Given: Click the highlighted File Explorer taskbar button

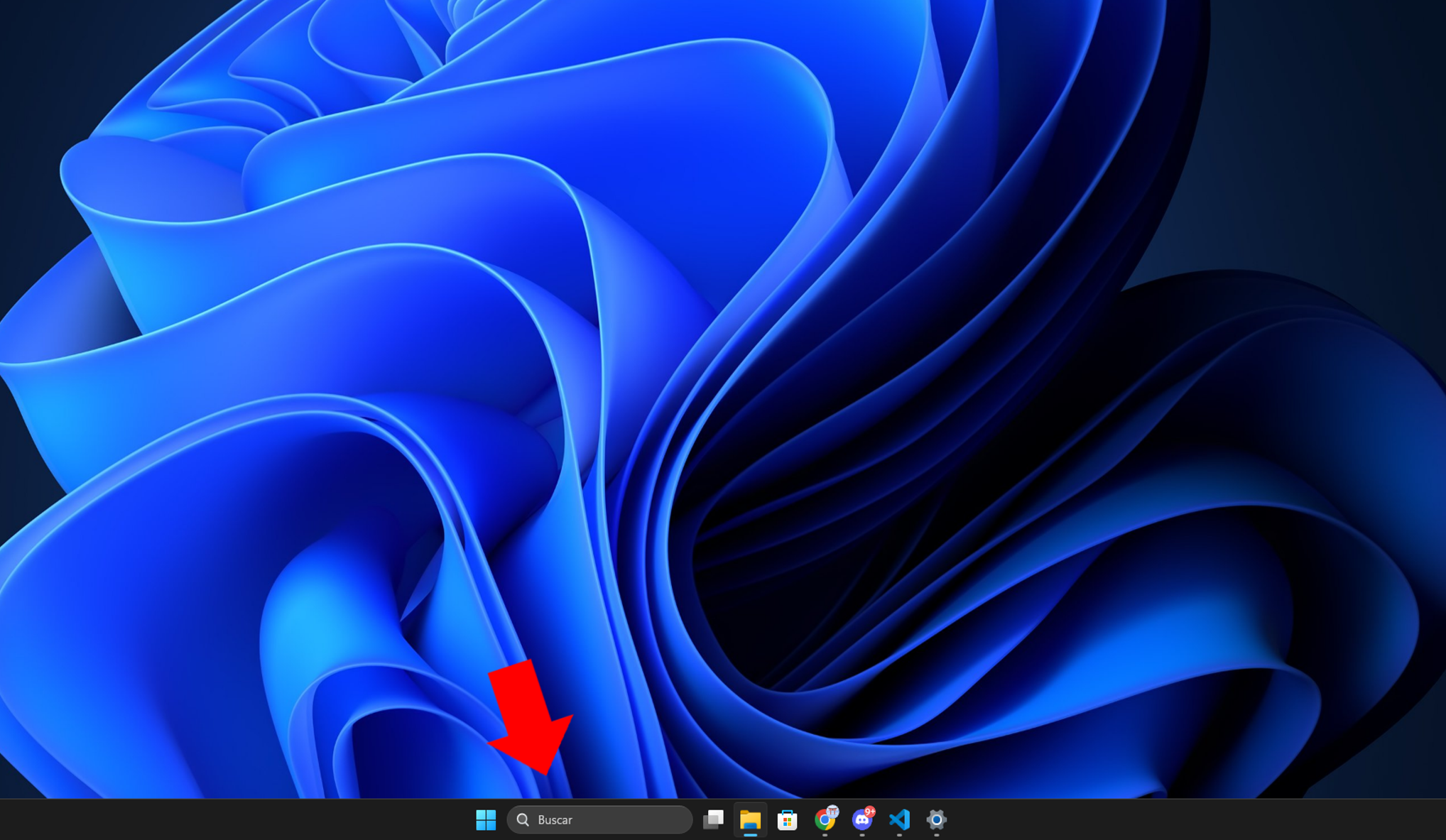Looking at the screenshot, I should click(x=751, y=820).
